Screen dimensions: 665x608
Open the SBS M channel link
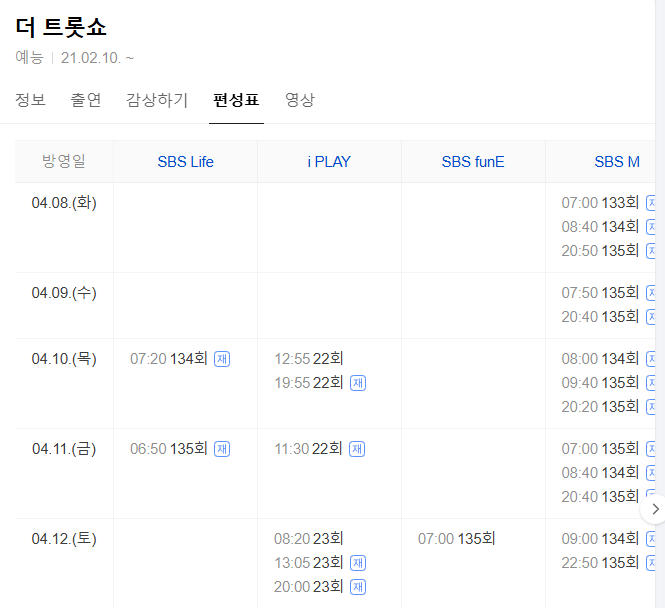pos(617,162)
